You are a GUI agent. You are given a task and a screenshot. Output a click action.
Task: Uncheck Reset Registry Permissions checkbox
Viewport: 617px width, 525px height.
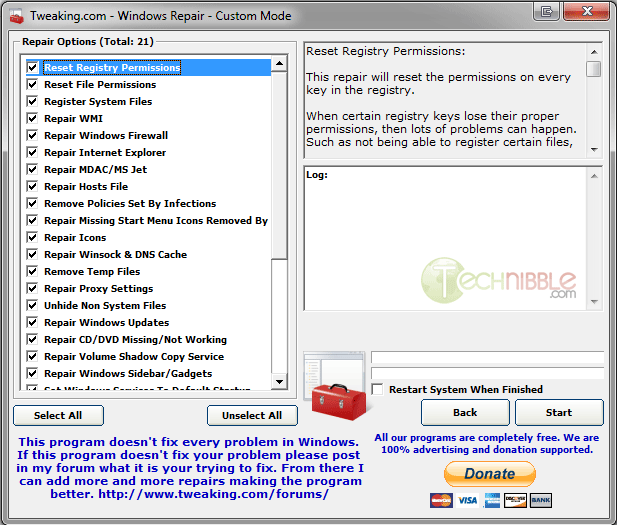pyautogui.click(x=32, y=67)
